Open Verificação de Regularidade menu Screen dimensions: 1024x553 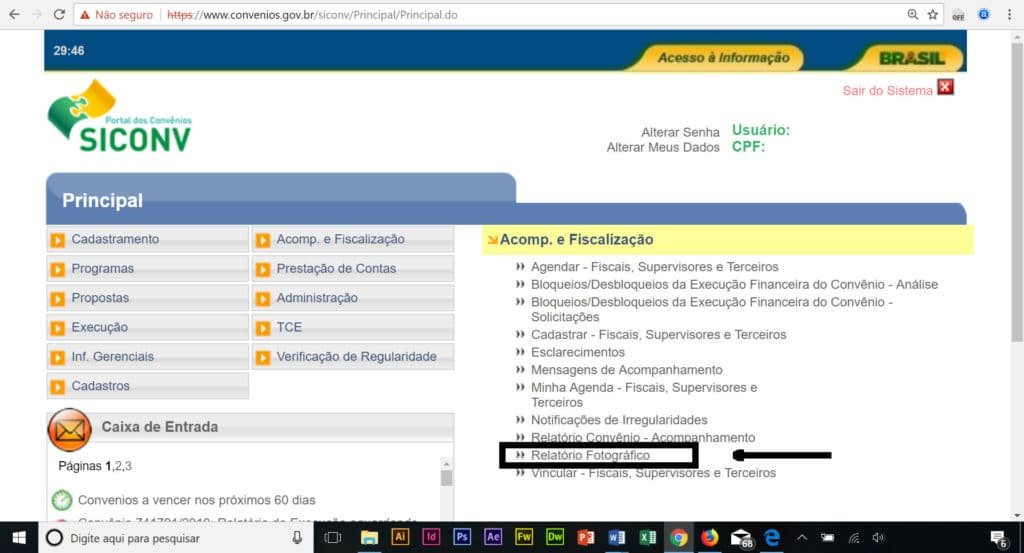coord(353,356)
